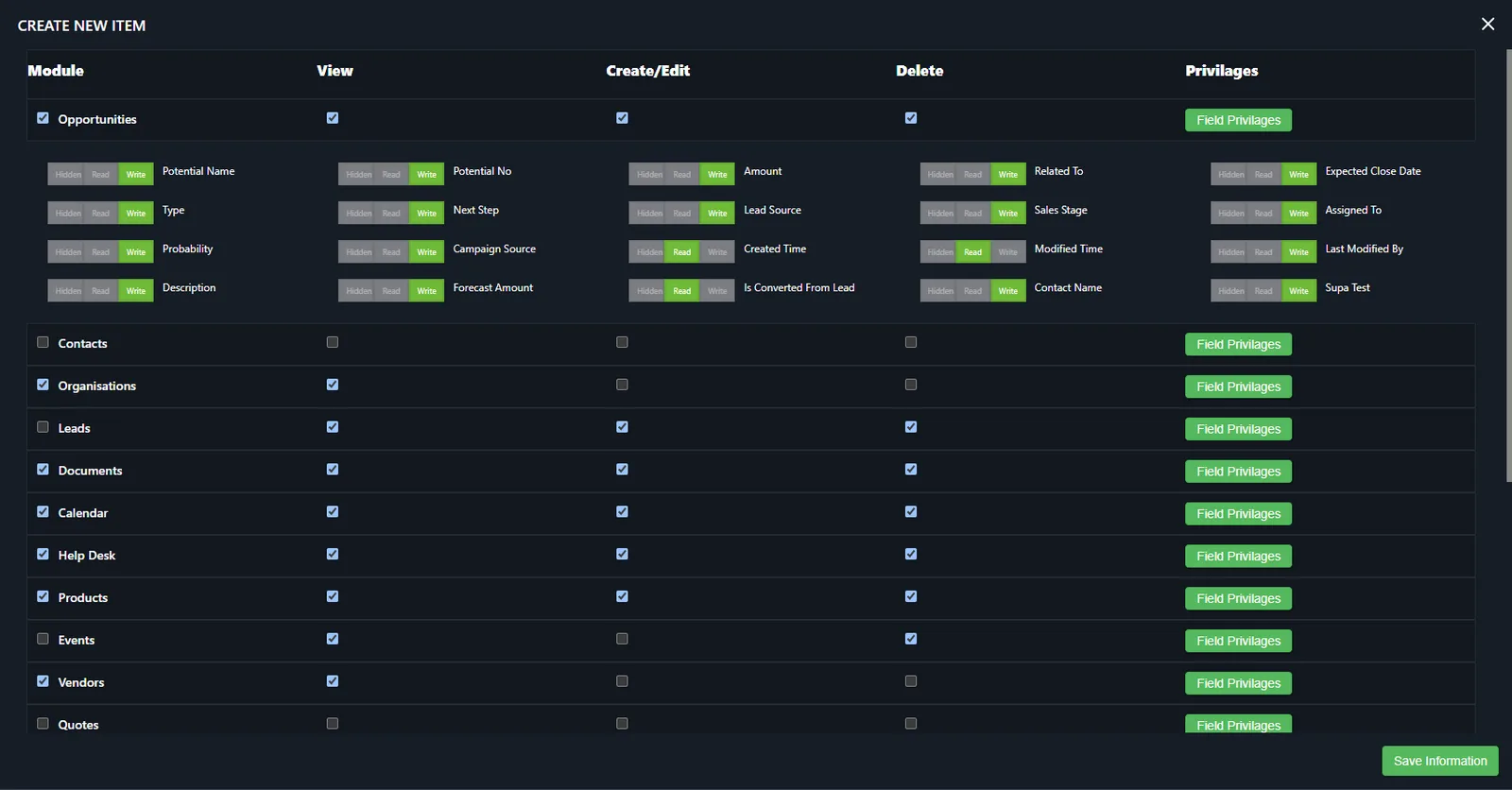The height and width of the screenshot is (790, 1512).
Task: Uncheck the Opportunities module checkbox
Action: pos(43,118)
